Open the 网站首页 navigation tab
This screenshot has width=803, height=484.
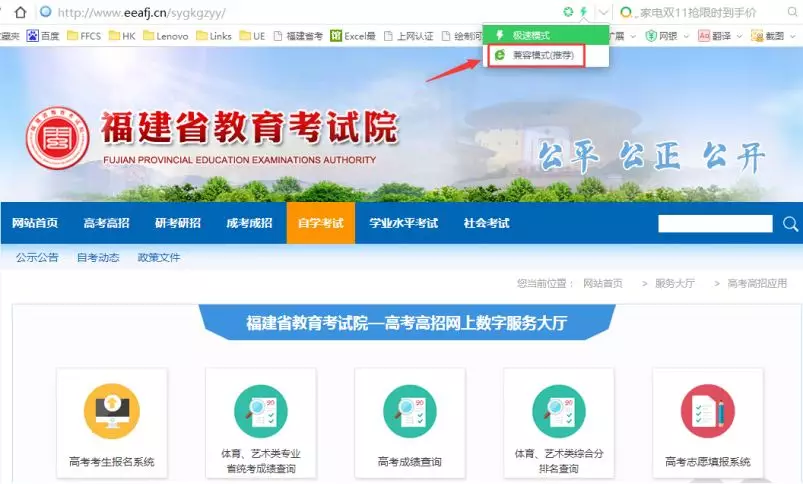pyautogui.click(x=35, y=223)
